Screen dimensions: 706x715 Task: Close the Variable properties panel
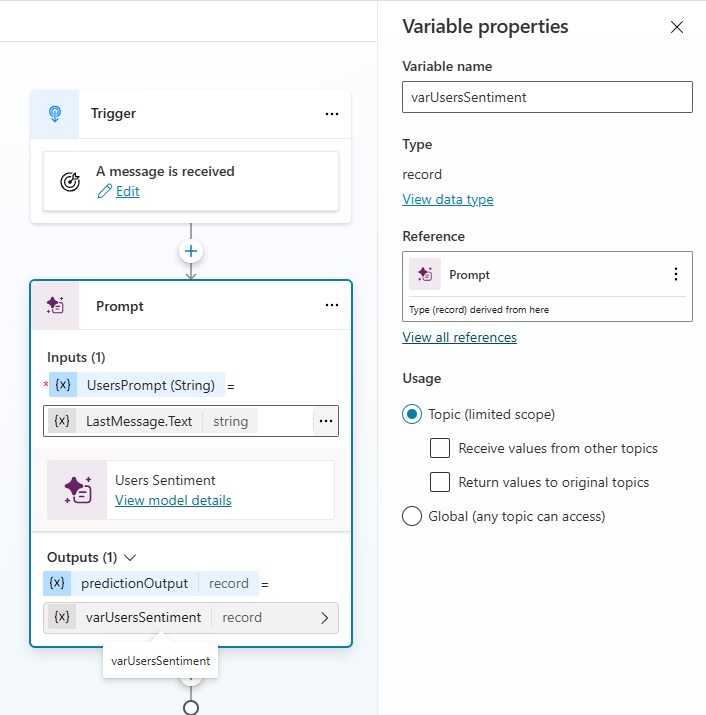point(677,27)
